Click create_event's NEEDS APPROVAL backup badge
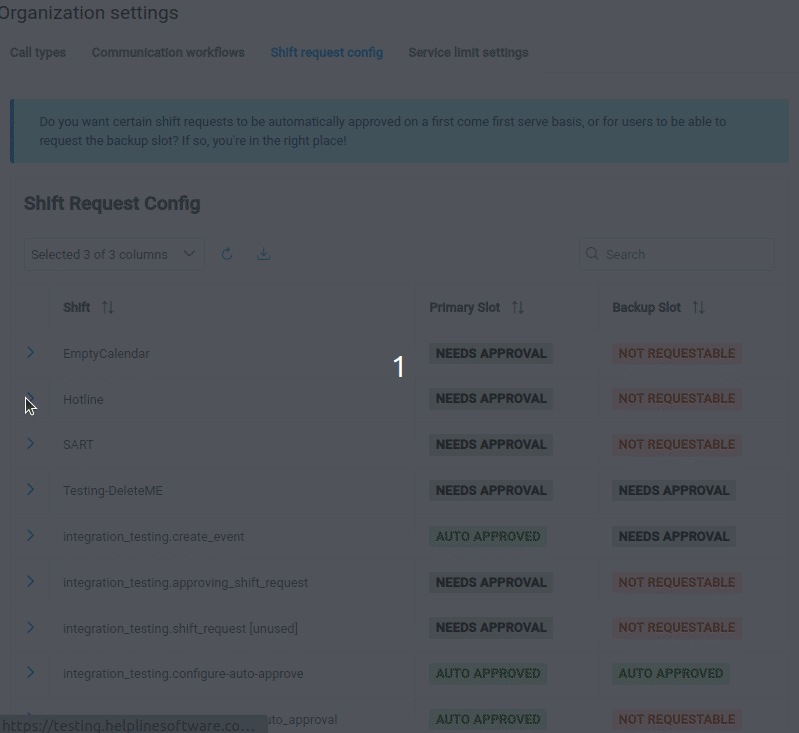This screenshot has height=733, width=799. pos(674,536)
